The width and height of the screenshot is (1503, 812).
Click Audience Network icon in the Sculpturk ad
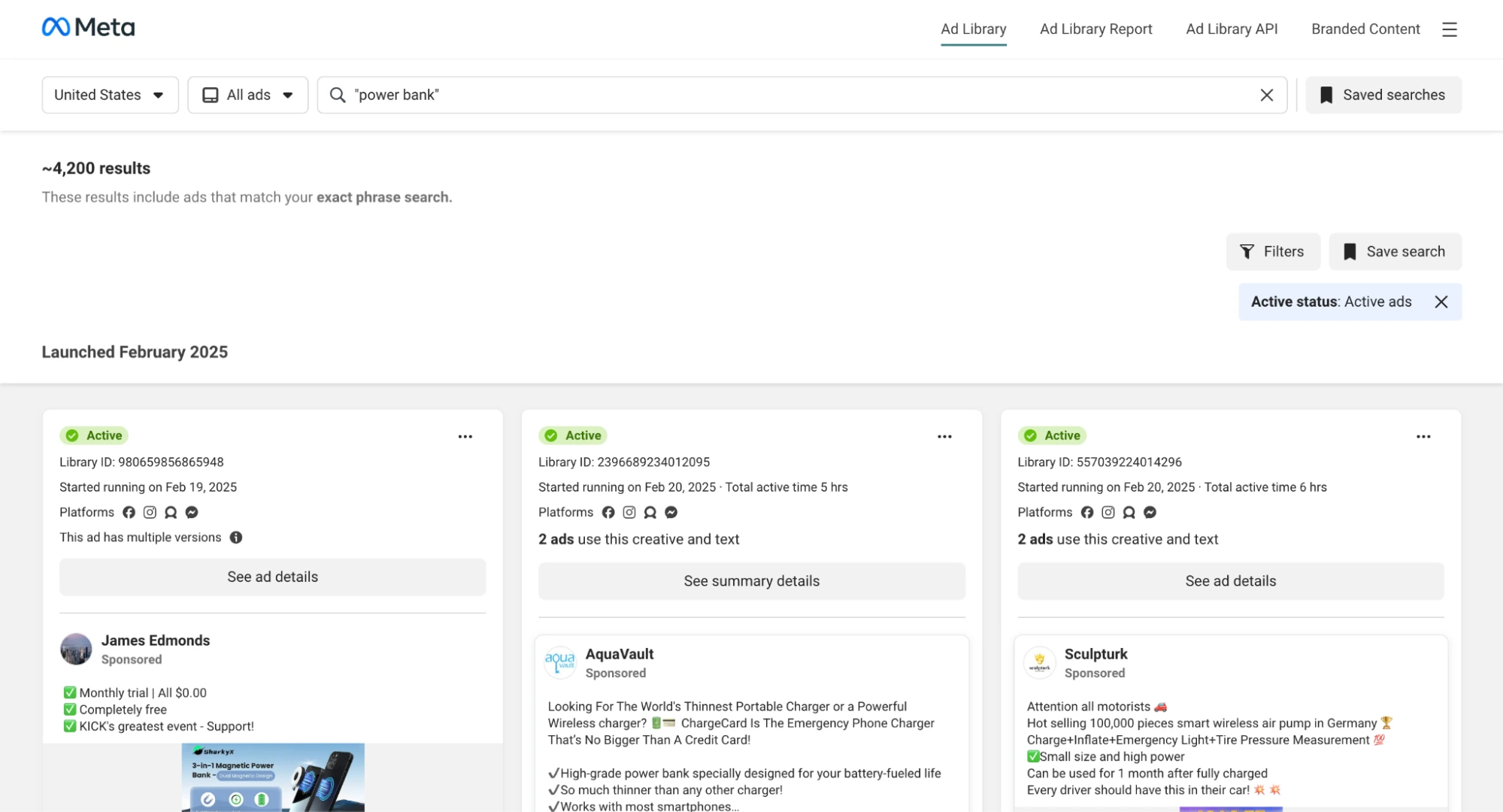point(1129,512)
